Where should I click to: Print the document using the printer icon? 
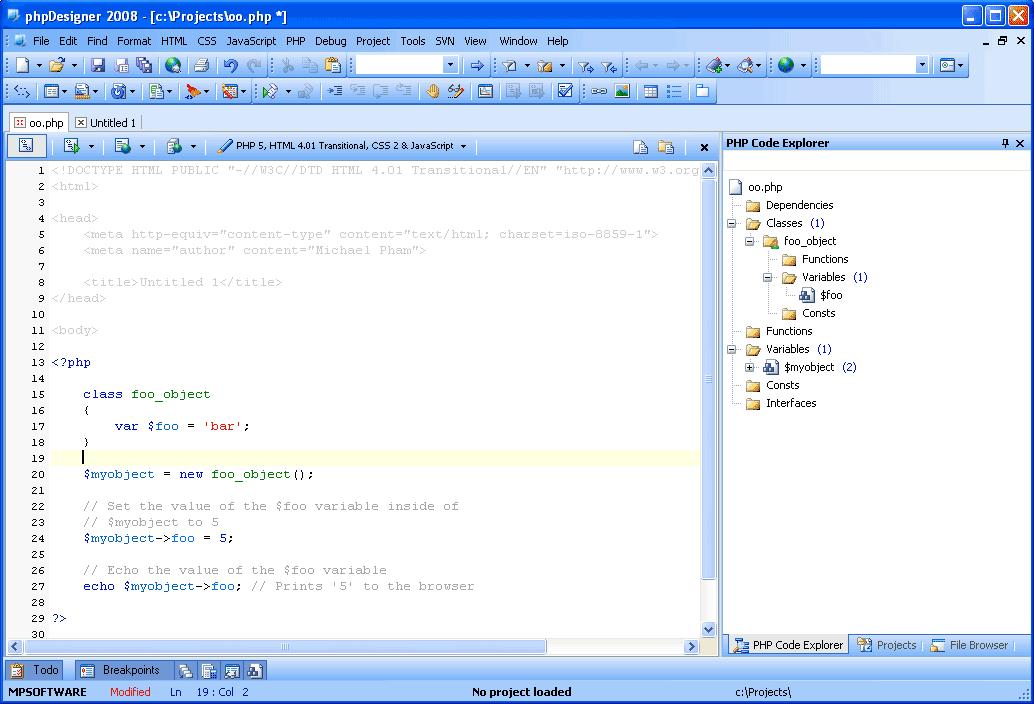click(202, 65)
